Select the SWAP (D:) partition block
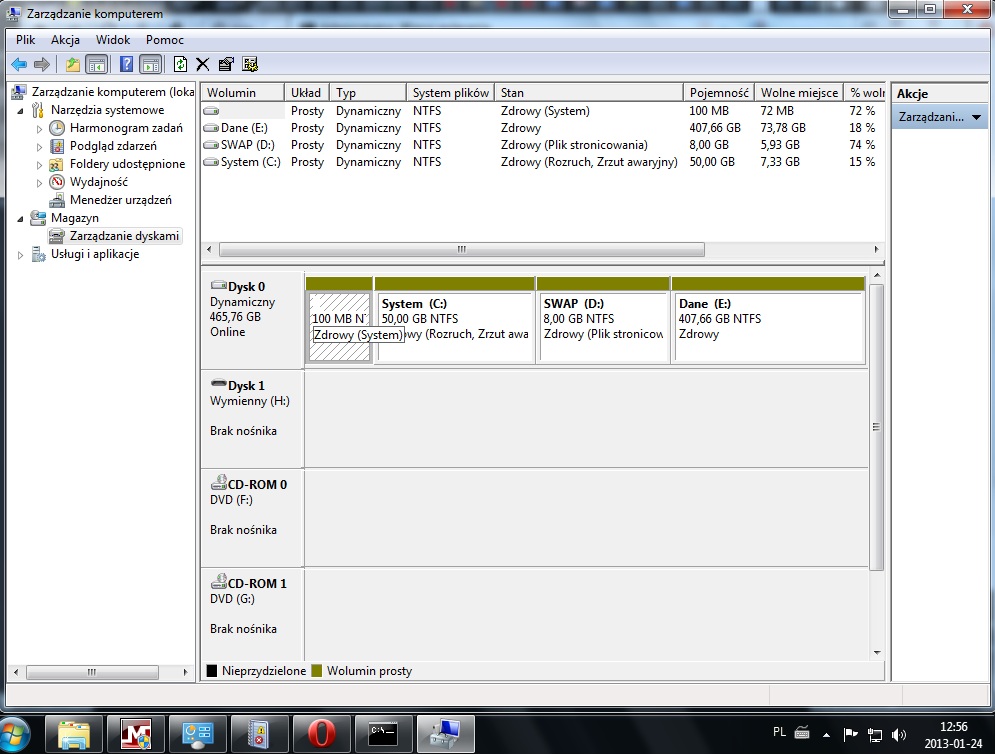The width and height of the screenshot is (995, 755). tap(603, 327)
